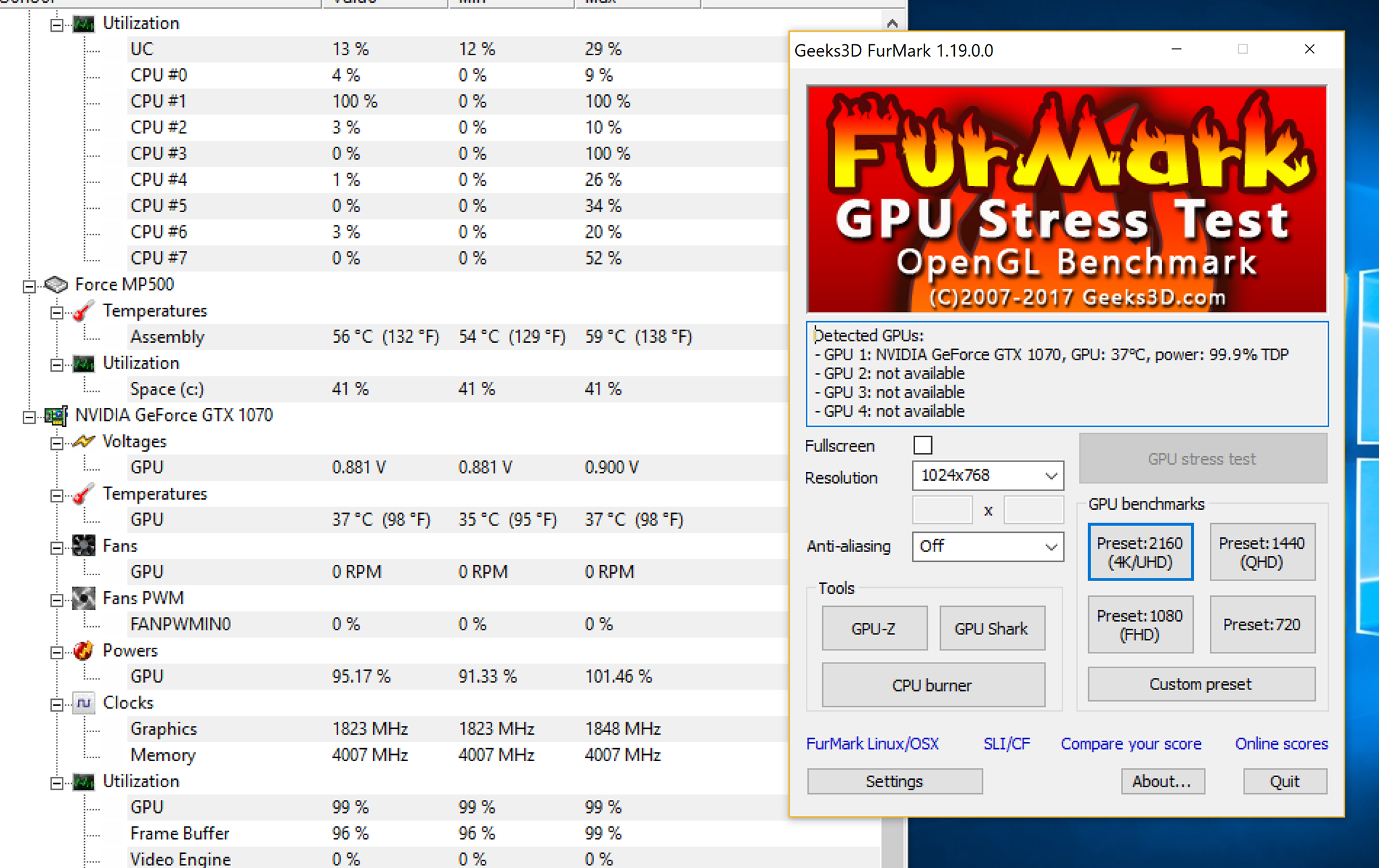Screen dimensions: 1379x868
Task: Select the Video Engine row
Action: [503, 859]
